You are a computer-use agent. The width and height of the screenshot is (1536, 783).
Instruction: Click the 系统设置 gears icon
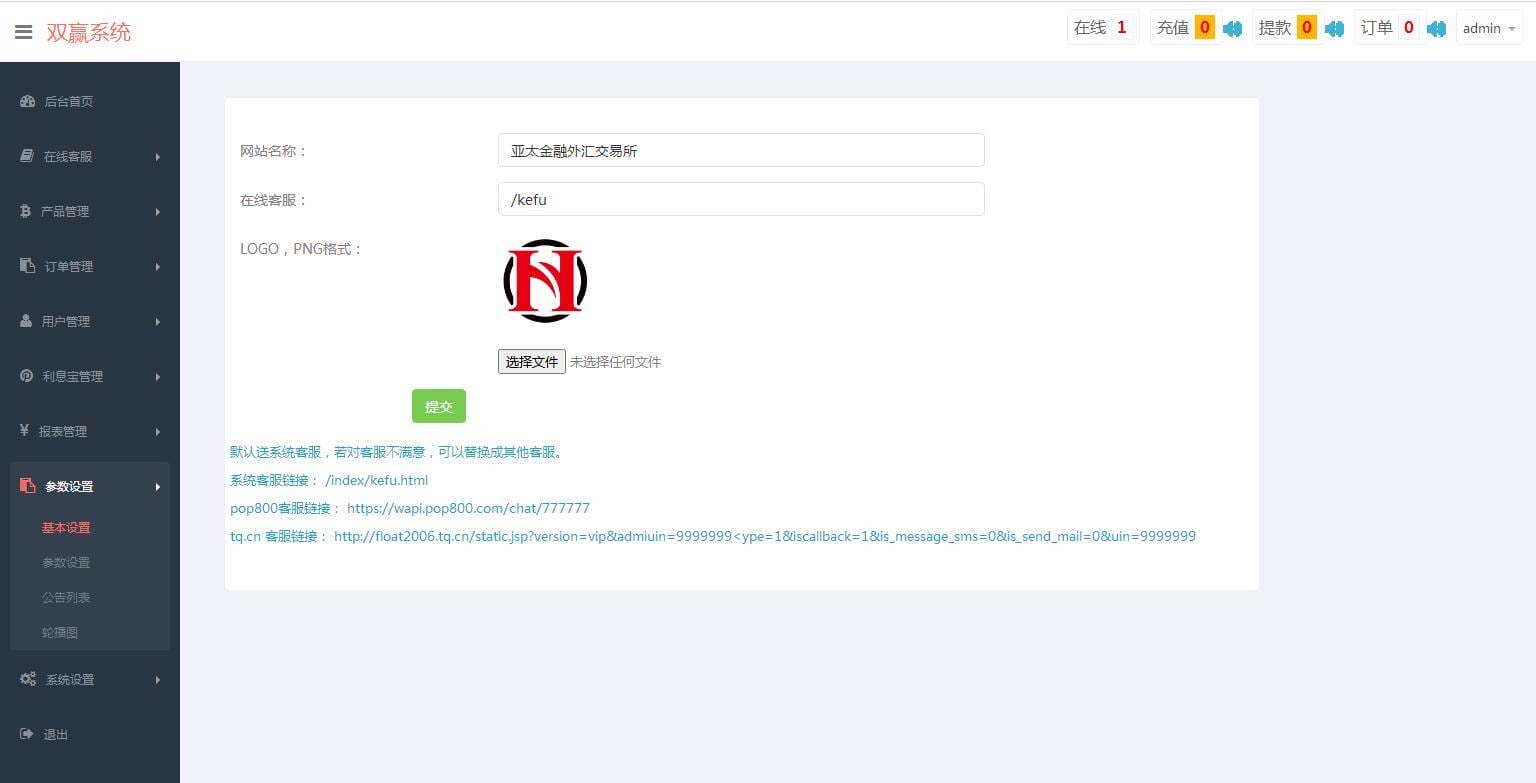tap(27, 679)
